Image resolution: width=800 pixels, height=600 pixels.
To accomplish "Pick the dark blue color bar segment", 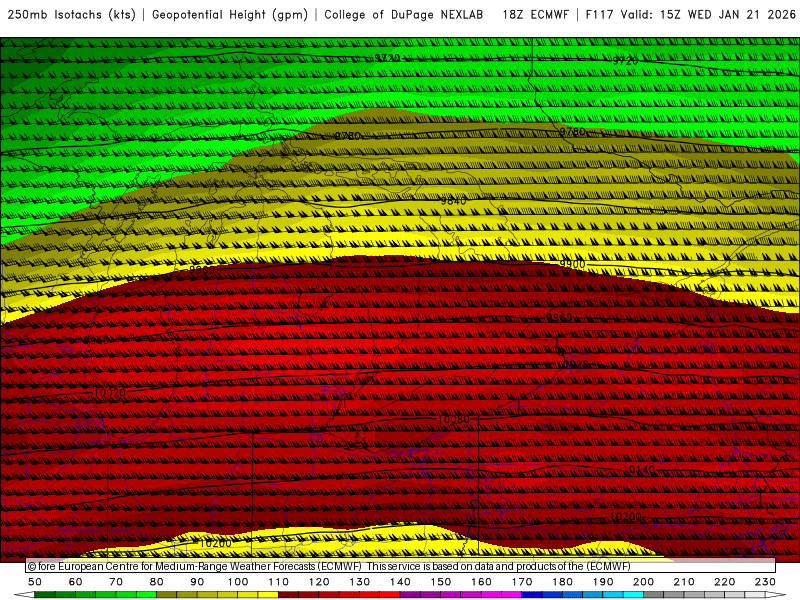I will pyautogui.click(x=532, y=595).
